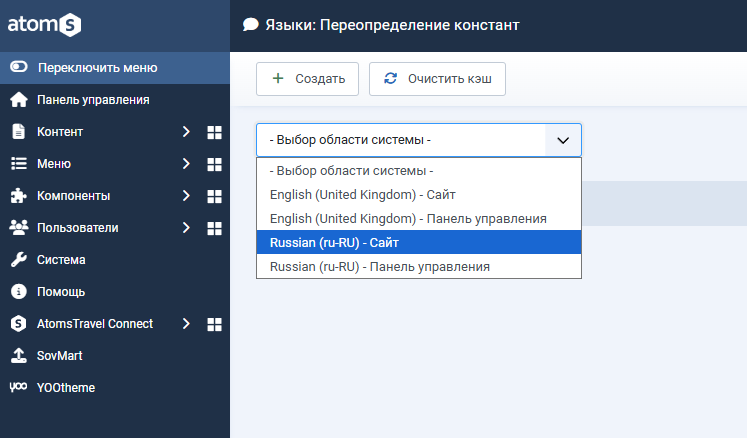Select English (United Kingdom) - Панель управления option
The width and height of the screenshot is (747, 438).
419,218
